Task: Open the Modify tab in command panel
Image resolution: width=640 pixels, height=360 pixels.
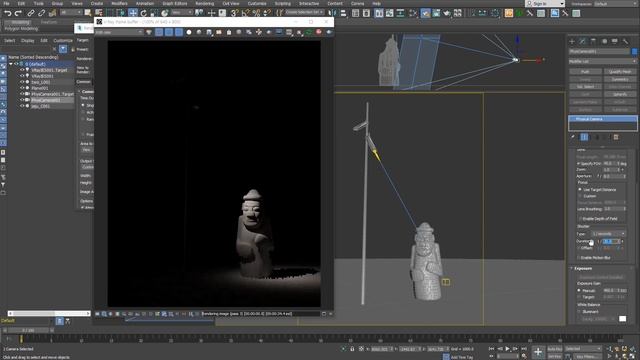Action: (x=582, y=41)
